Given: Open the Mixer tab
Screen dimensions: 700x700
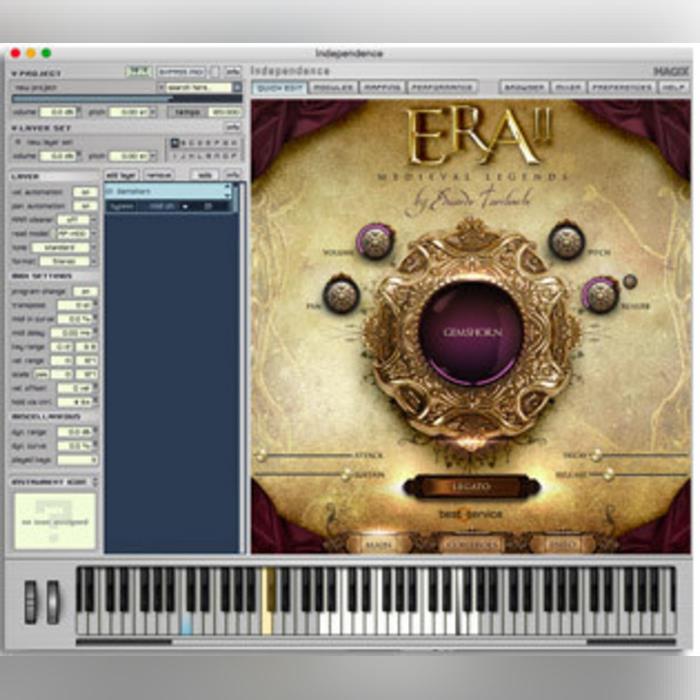Looking at the screenshot, I should point(568,88).
